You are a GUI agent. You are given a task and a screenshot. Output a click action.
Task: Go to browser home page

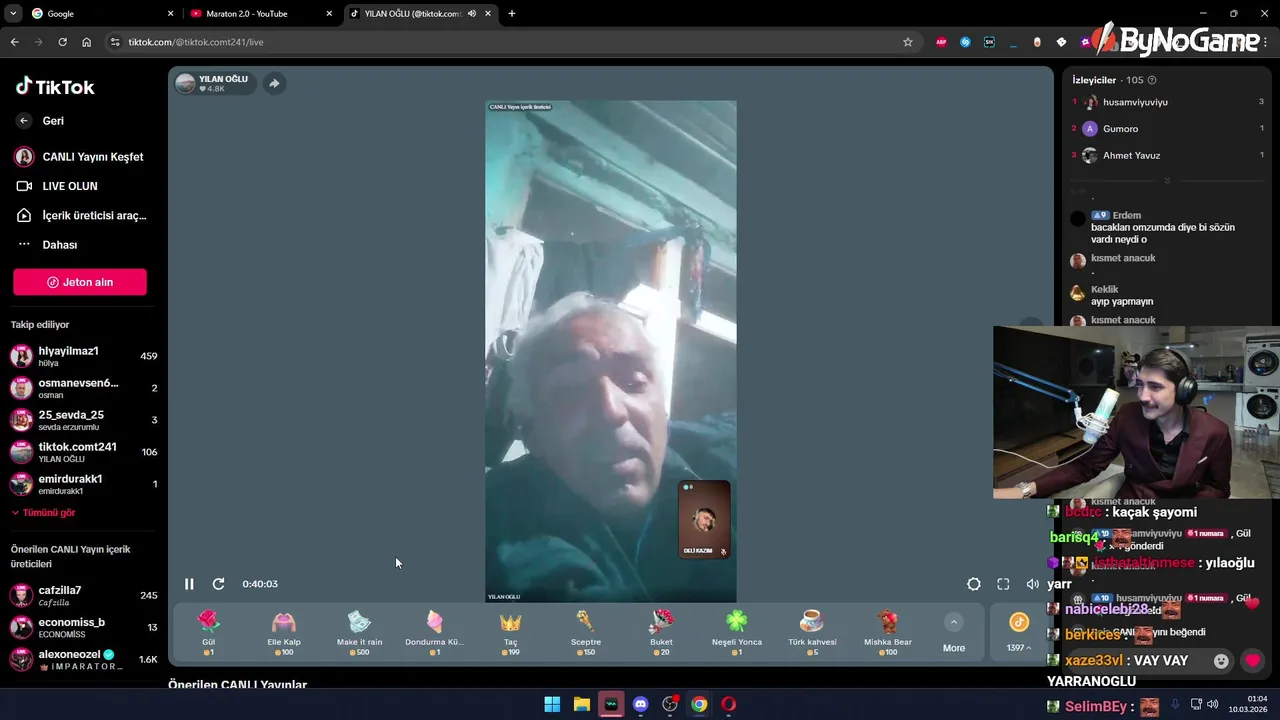(x=86, y=42)
